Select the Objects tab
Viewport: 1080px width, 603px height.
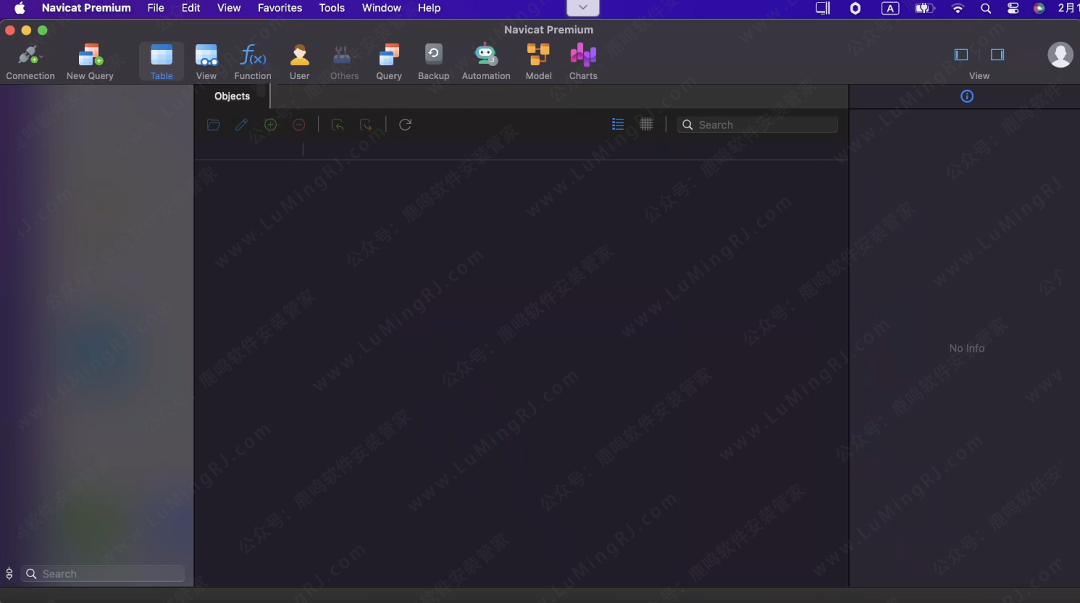(232, 96)
